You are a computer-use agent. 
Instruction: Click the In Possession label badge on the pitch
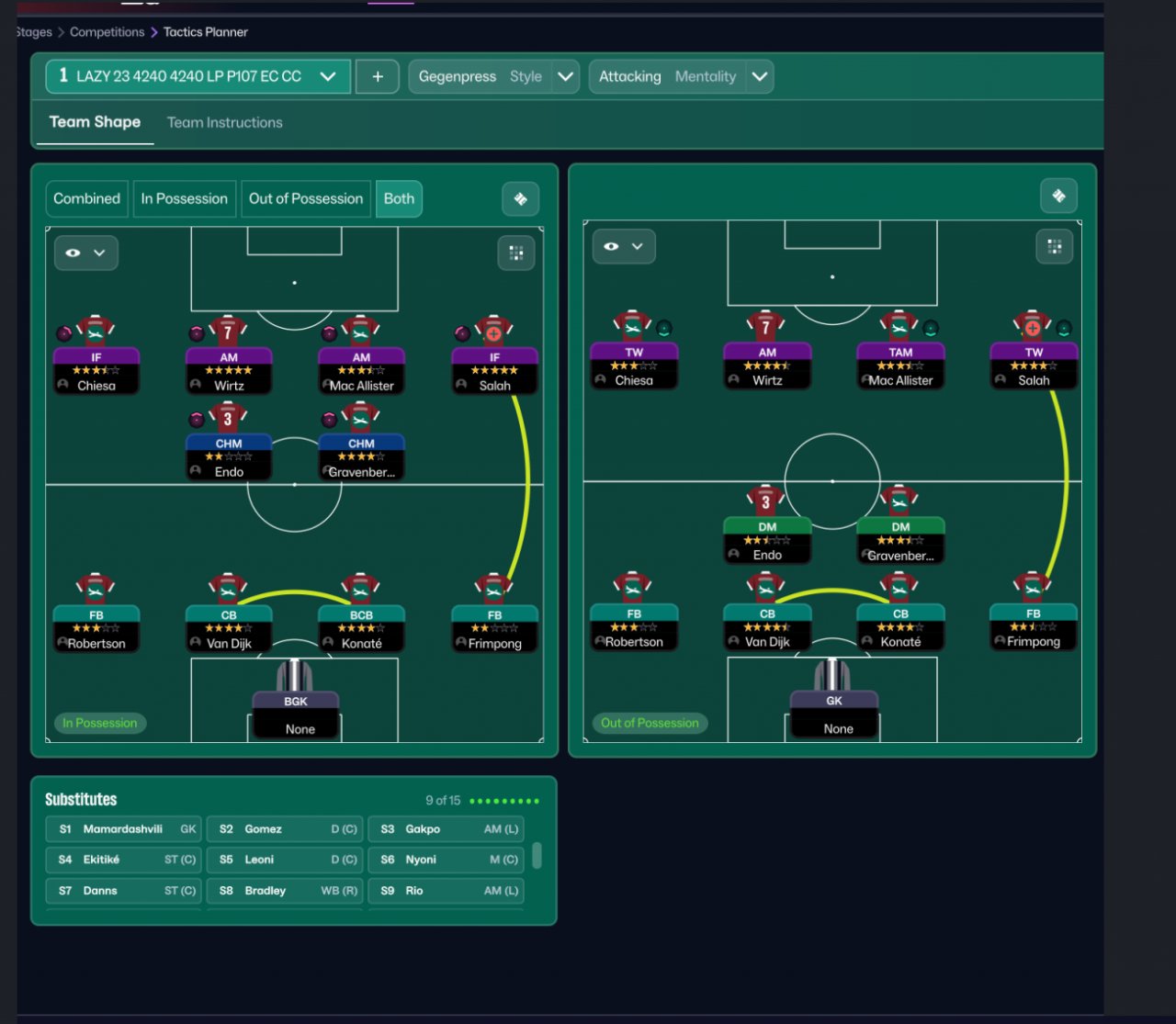(x=100, y=723)
